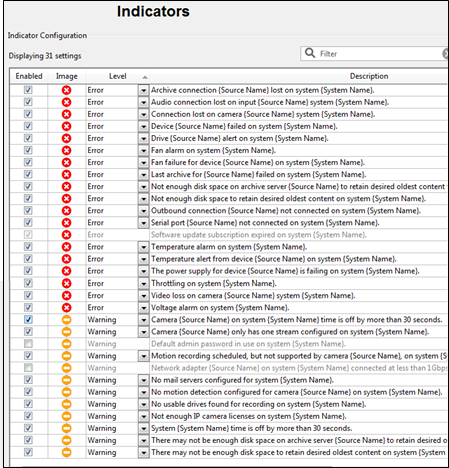Uncheck Enabled for Temperature alert from device

click(x=28, y=259)
